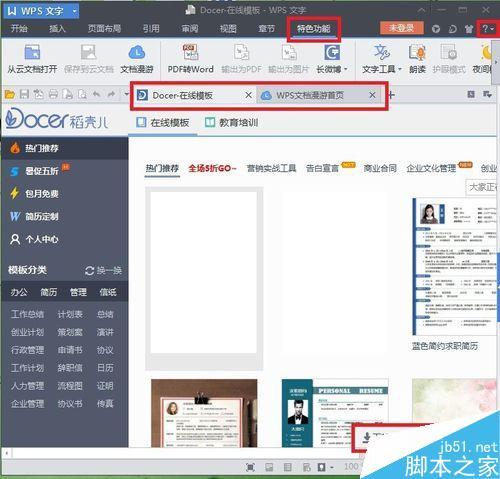
Task: Click the undo arrow in quick toolbar
Action: 97,95
